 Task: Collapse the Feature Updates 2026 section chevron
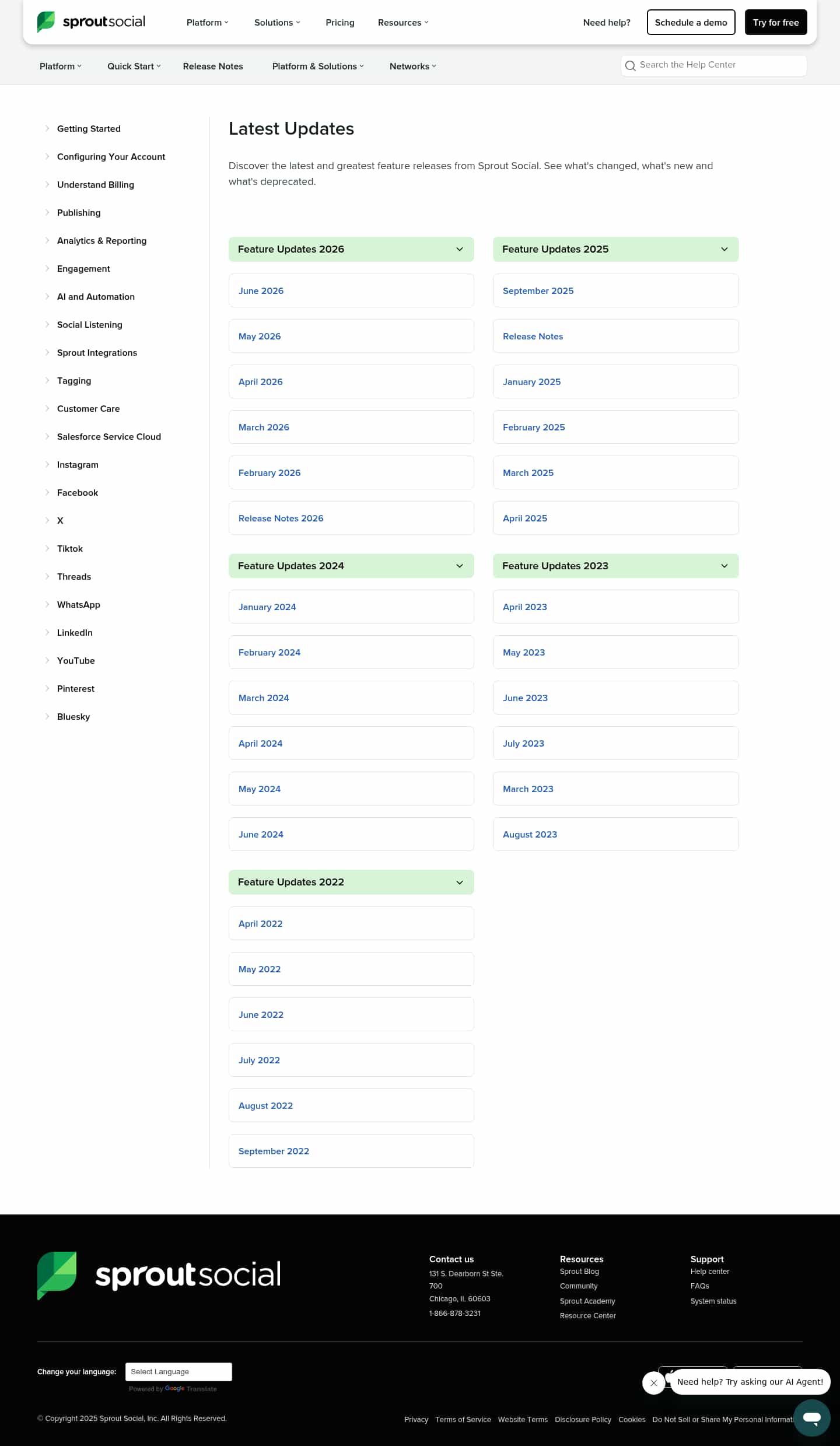(460, 249)
